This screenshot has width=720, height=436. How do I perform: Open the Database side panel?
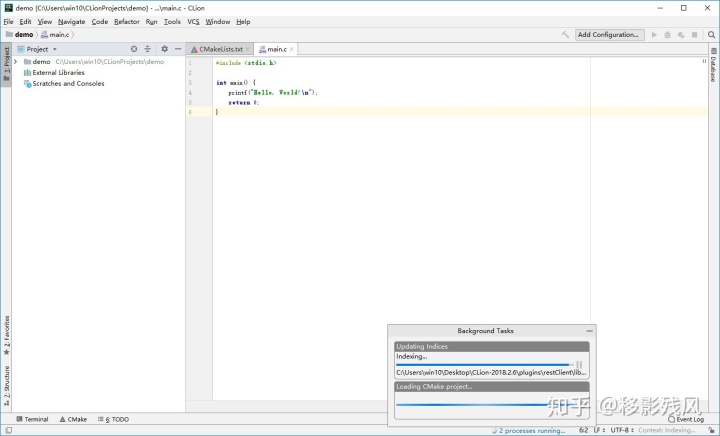coord(714,65)
